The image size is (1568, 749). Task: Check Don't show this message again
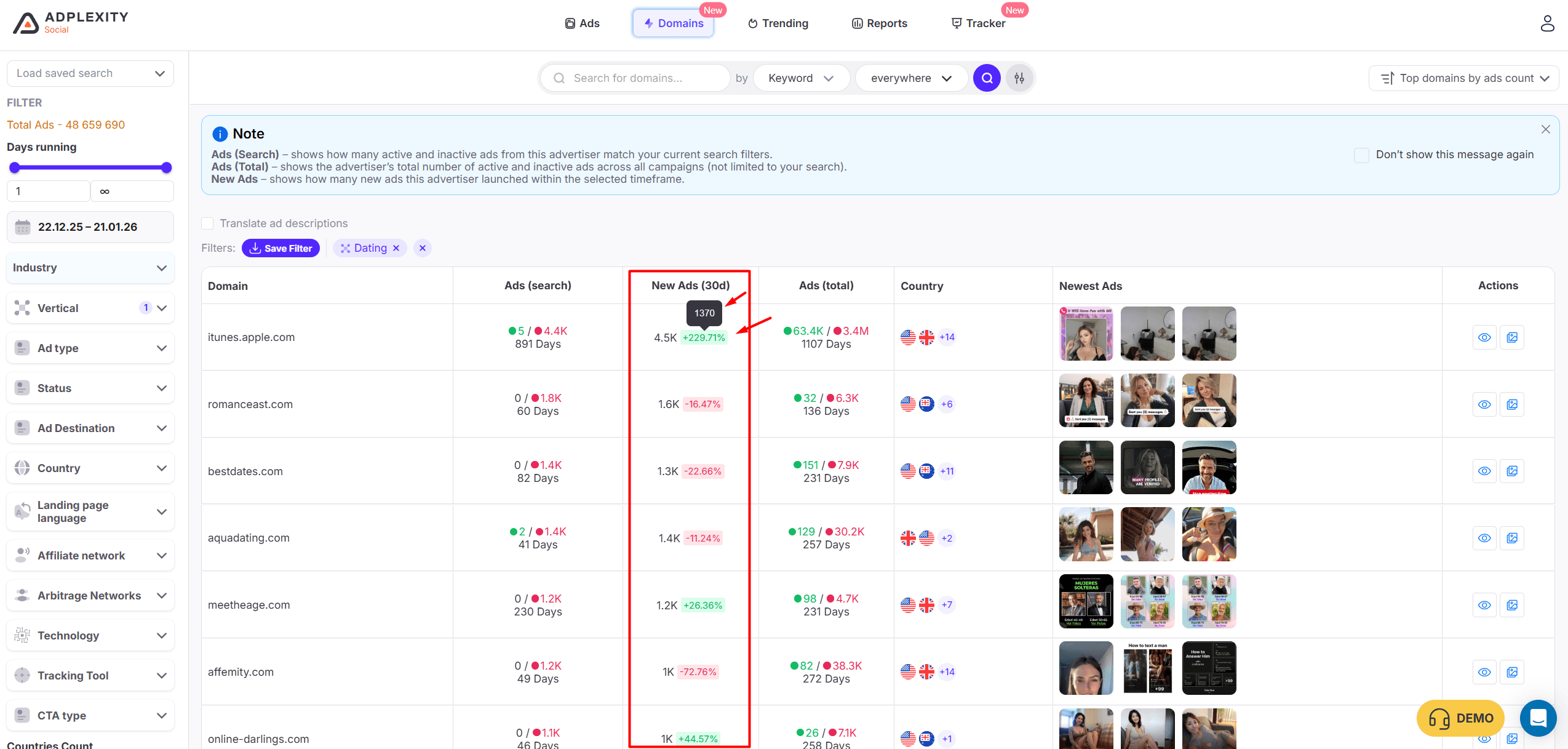click(1361, 154)
